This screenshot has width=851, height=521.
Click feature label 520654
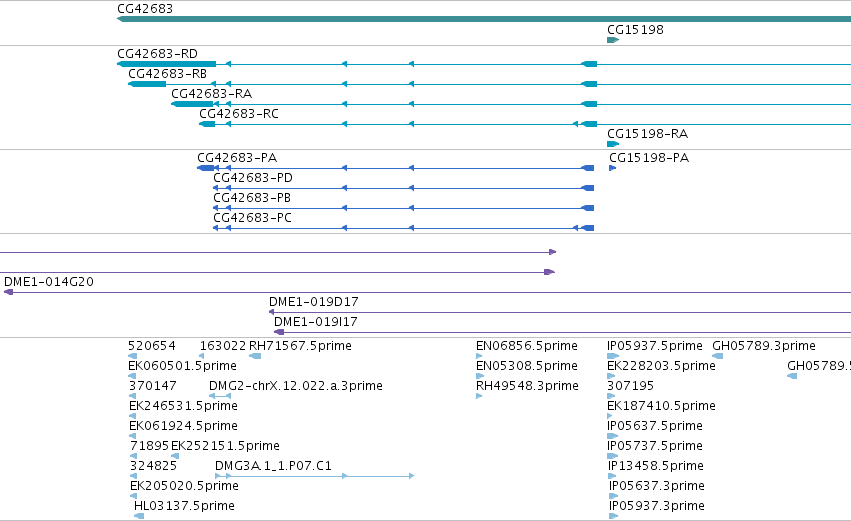pos(152,346)
